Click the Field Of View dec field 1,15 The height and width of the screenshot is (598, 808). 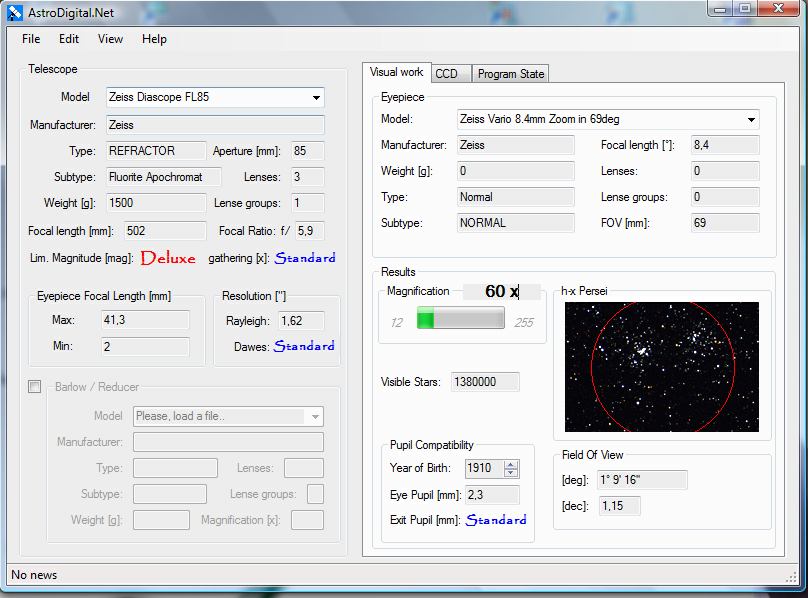619,506
